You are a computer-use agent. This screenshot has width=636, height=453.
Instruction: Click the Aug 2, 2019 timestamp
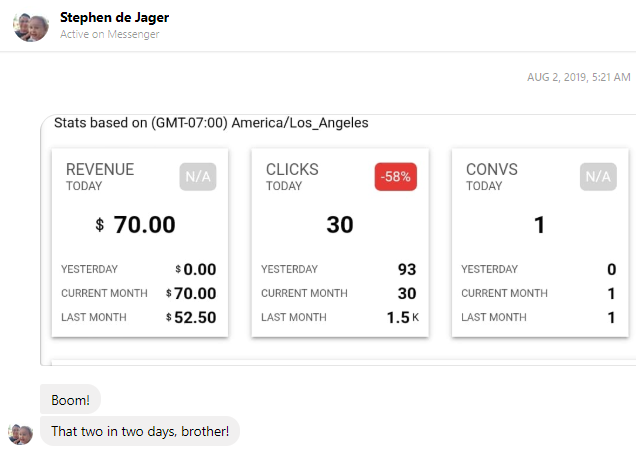tap(579, 77)
